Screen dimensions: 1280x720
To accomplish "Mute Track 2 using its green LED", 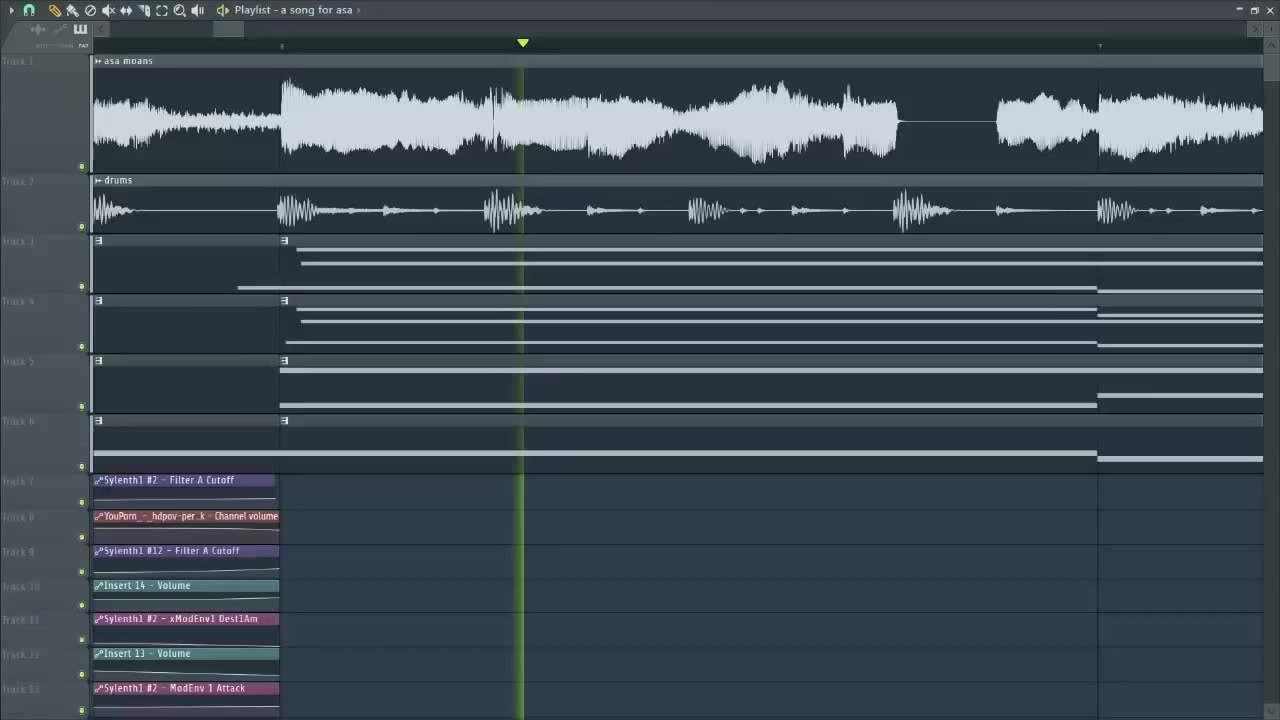I will tap(82, 227).
